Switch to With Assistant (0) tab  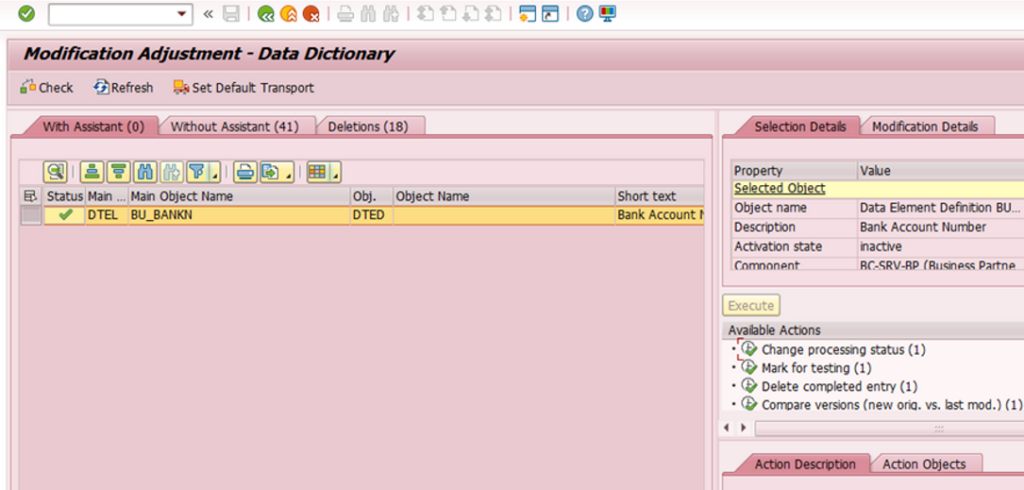[93, 127]
